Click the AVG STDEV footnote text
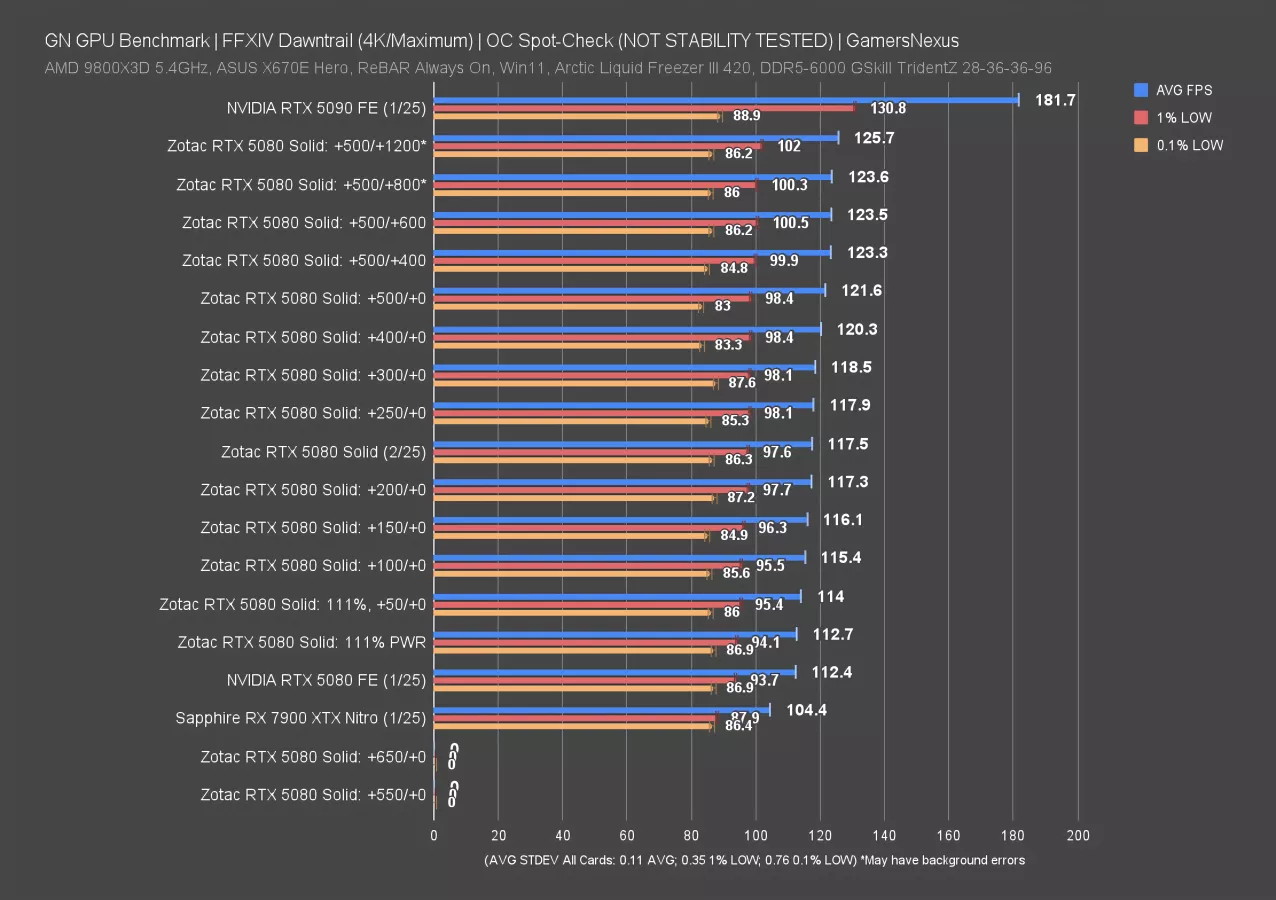 click(754, 860)
